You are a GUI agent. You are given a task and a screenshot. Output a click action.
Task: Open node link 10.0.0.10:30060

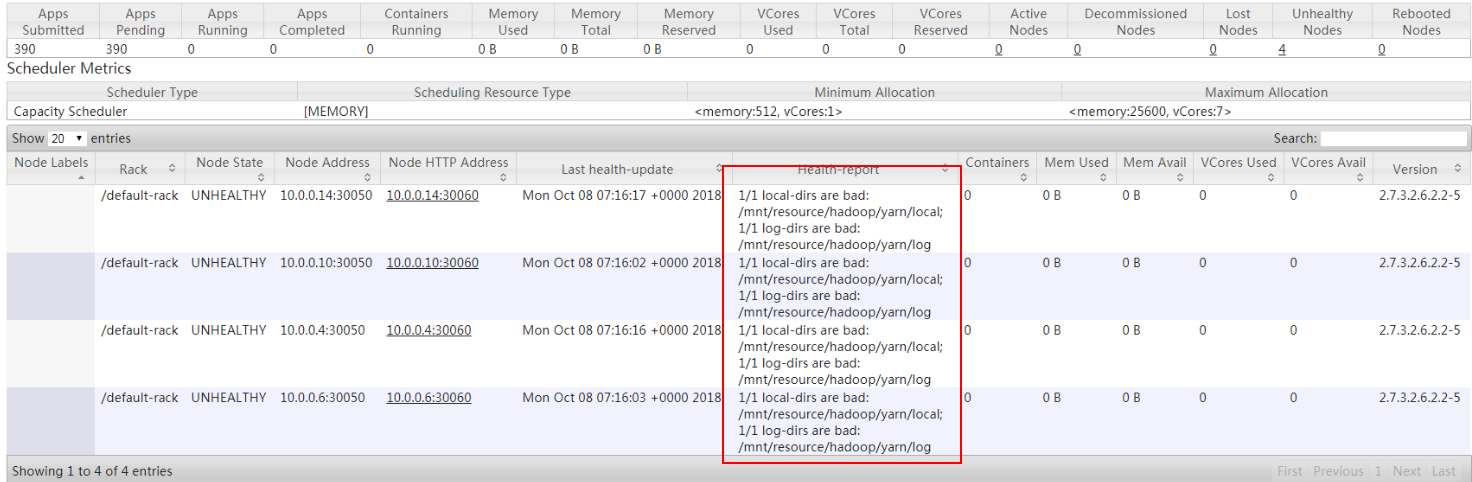tap(432, 263)
